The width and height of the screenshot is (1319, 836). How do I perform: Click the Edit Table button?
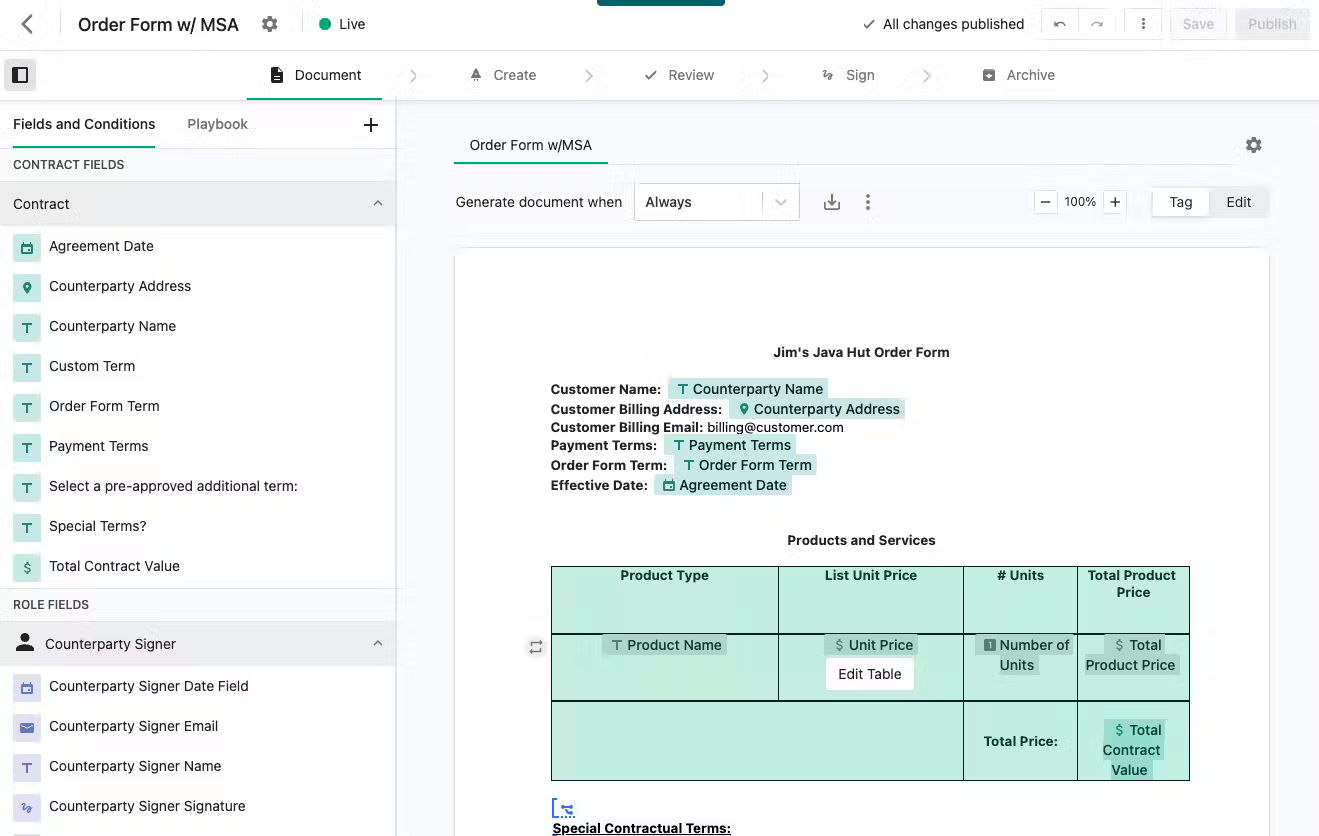point(869,674)
